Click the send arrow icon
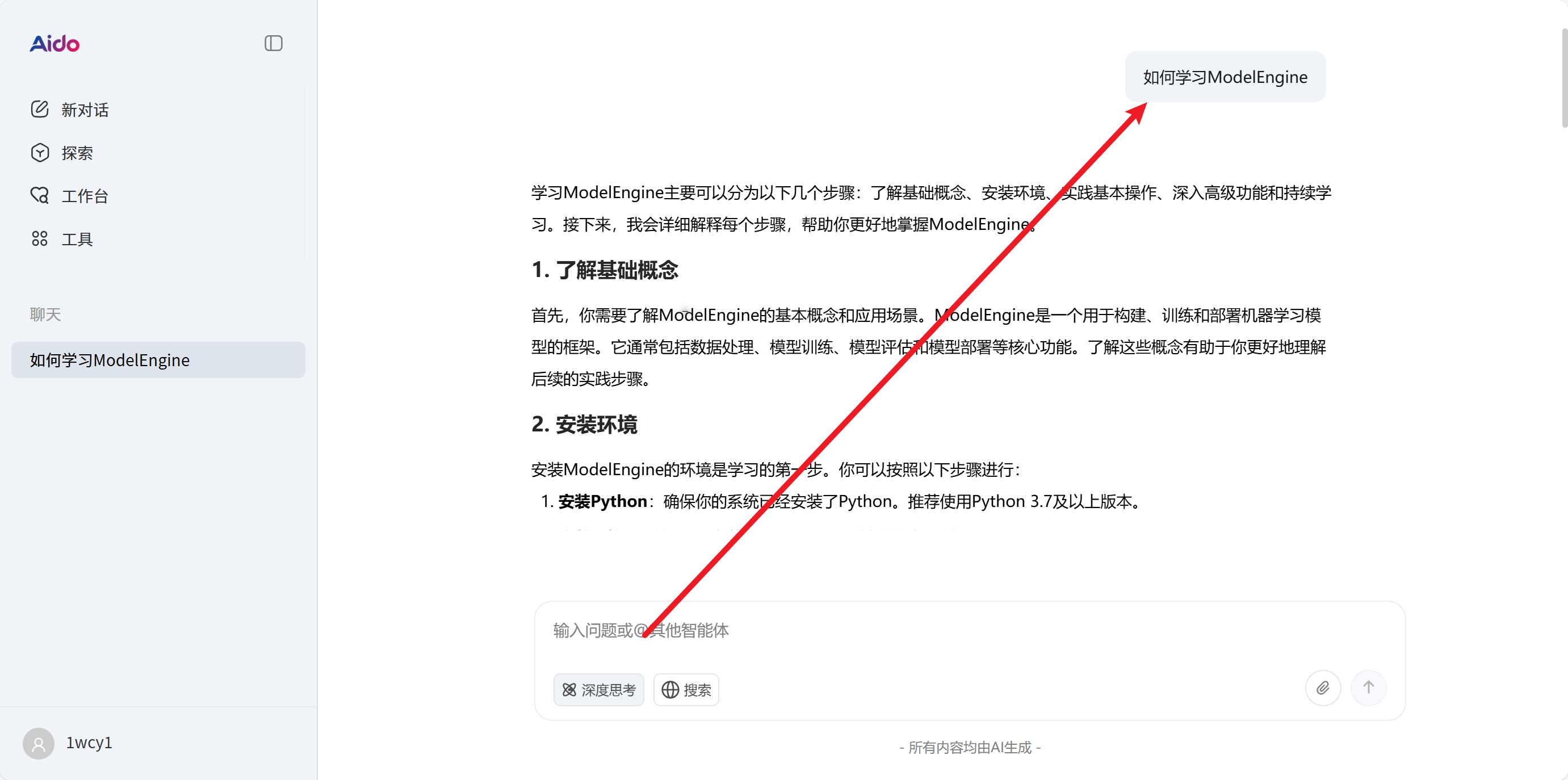Screen dimensions: 1568x780 tap(1368, 688)
